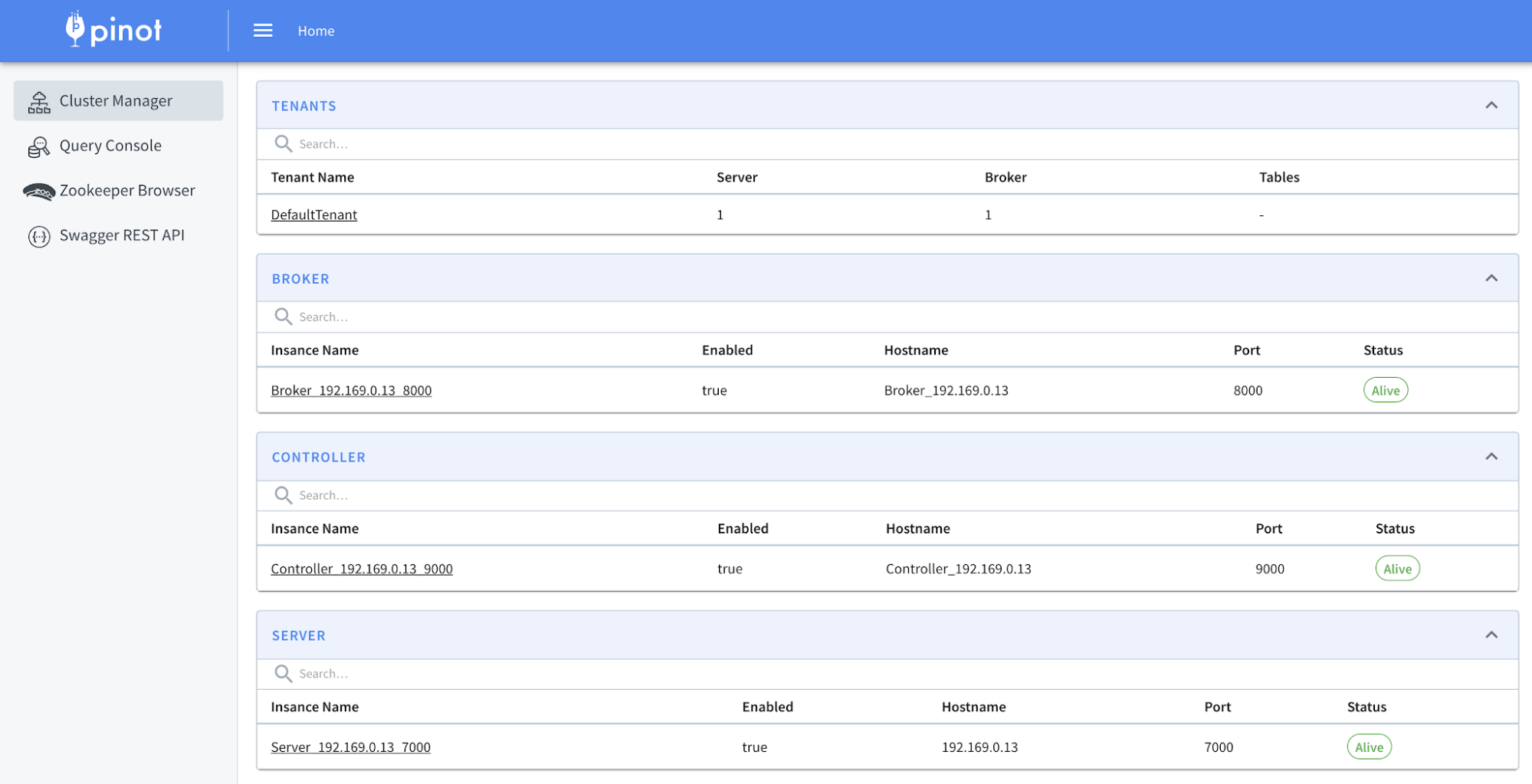This screenshot has width=1532, height=784.
Task: Open Server_192.169.0.13_7000 instance details
Action: pyautogui.click(x=350, y=746)
